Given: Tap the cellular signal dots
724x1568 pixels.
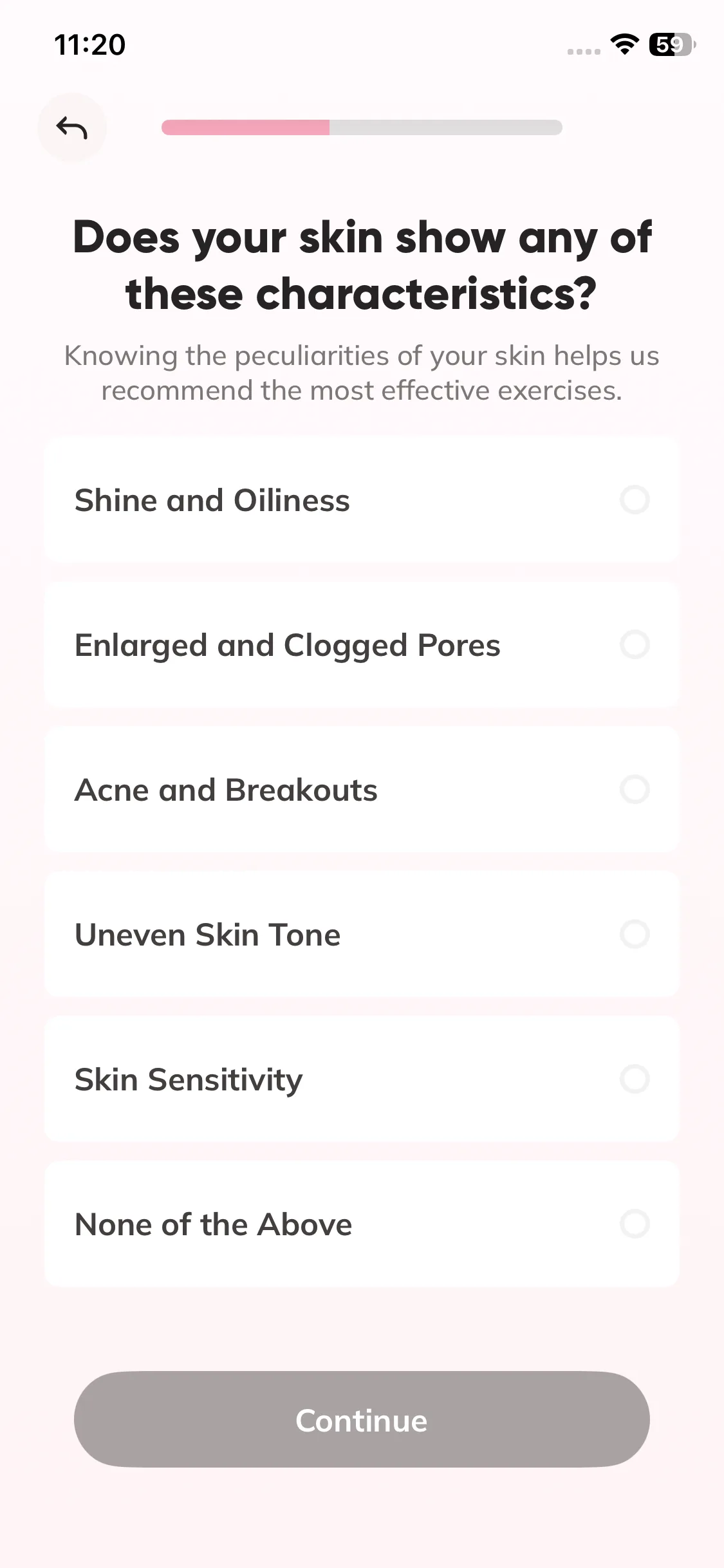Looking at the screenshot, I should 584,51.
